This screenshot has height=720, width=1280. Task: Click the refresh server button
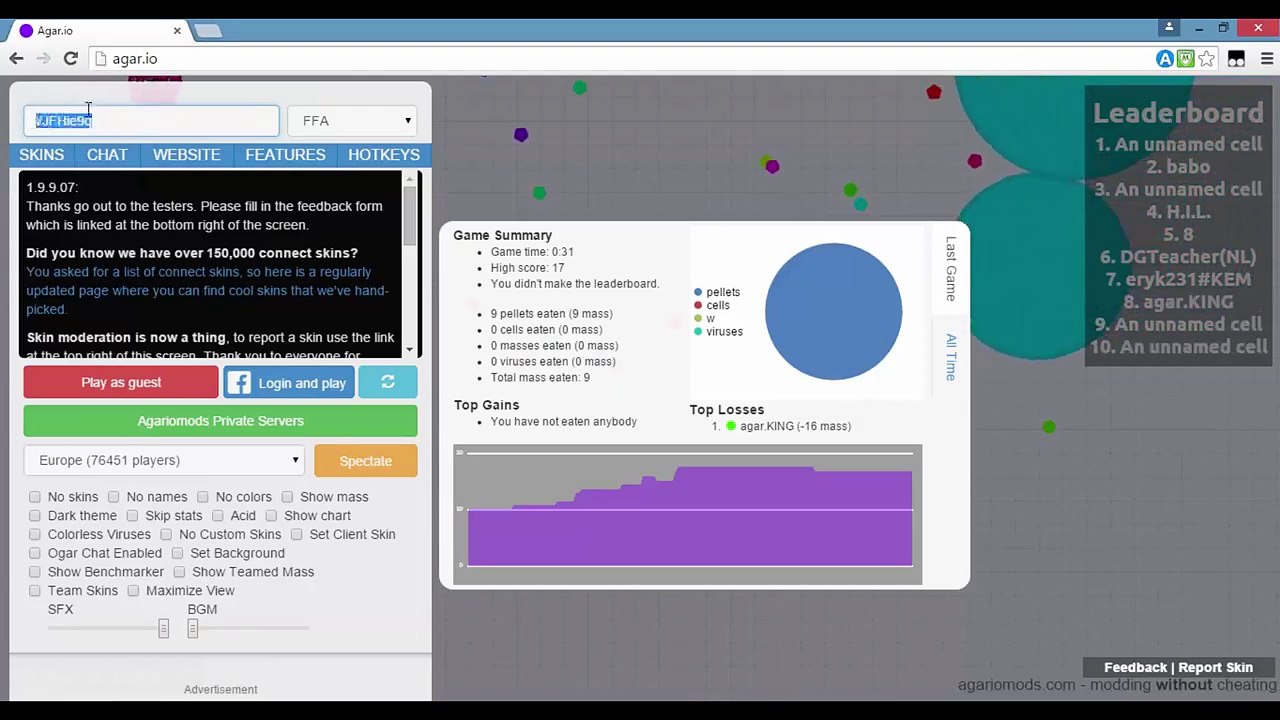(x=388, y=382)
